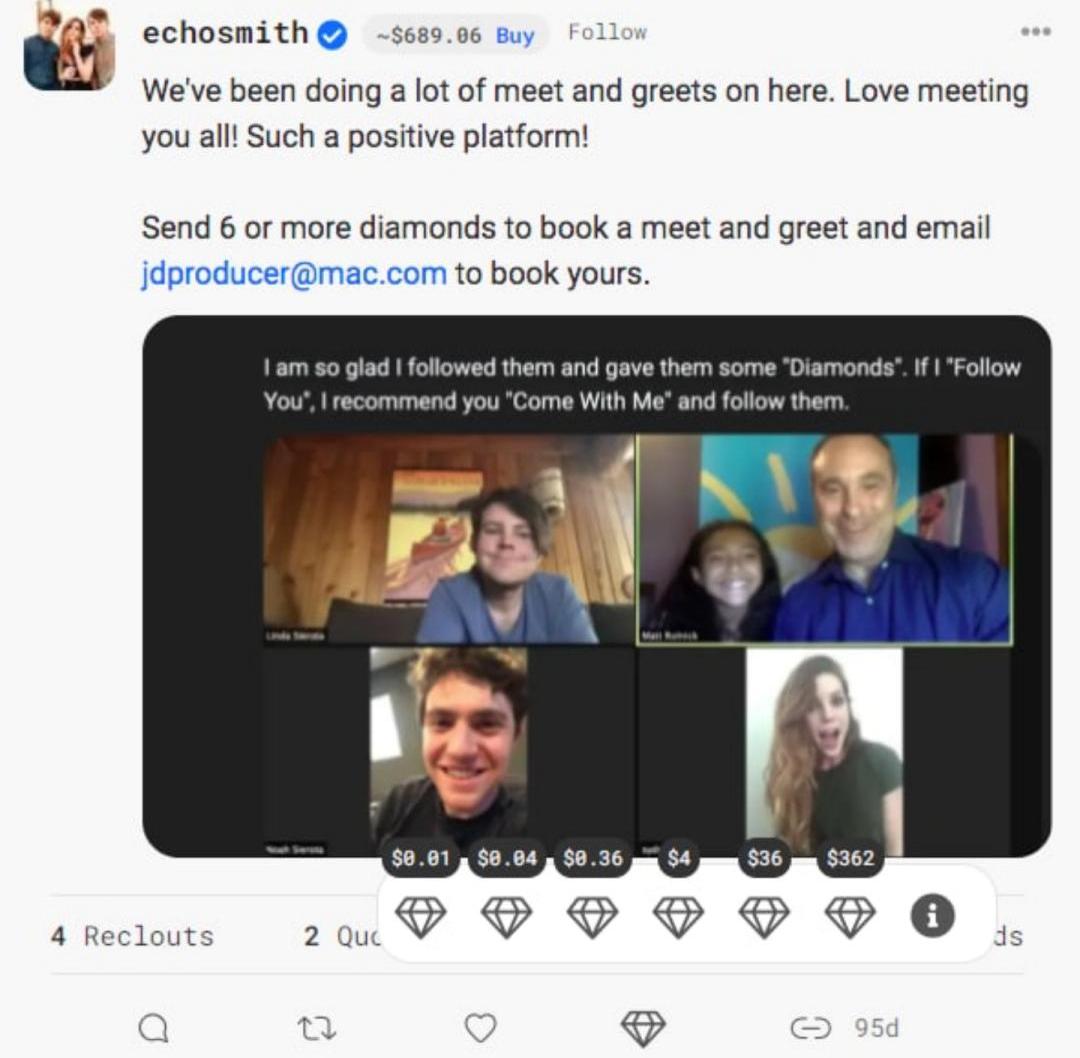1080x1058 pixels.
Task: Open the three-dot post options menu
Action: tap(1036, 32)
